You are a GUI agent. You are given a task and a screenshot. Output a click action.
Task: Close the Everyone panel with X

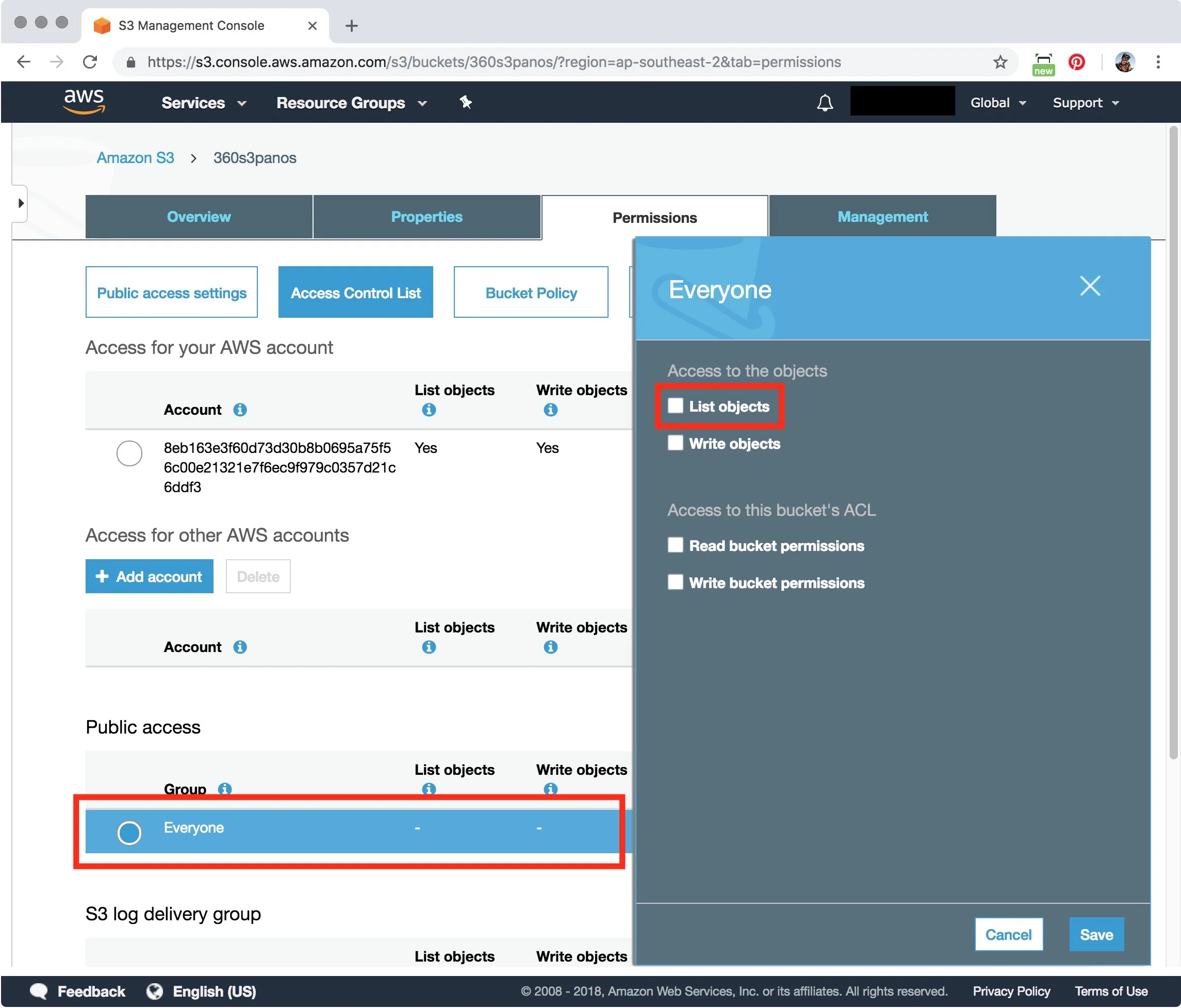pos(1090,286)
